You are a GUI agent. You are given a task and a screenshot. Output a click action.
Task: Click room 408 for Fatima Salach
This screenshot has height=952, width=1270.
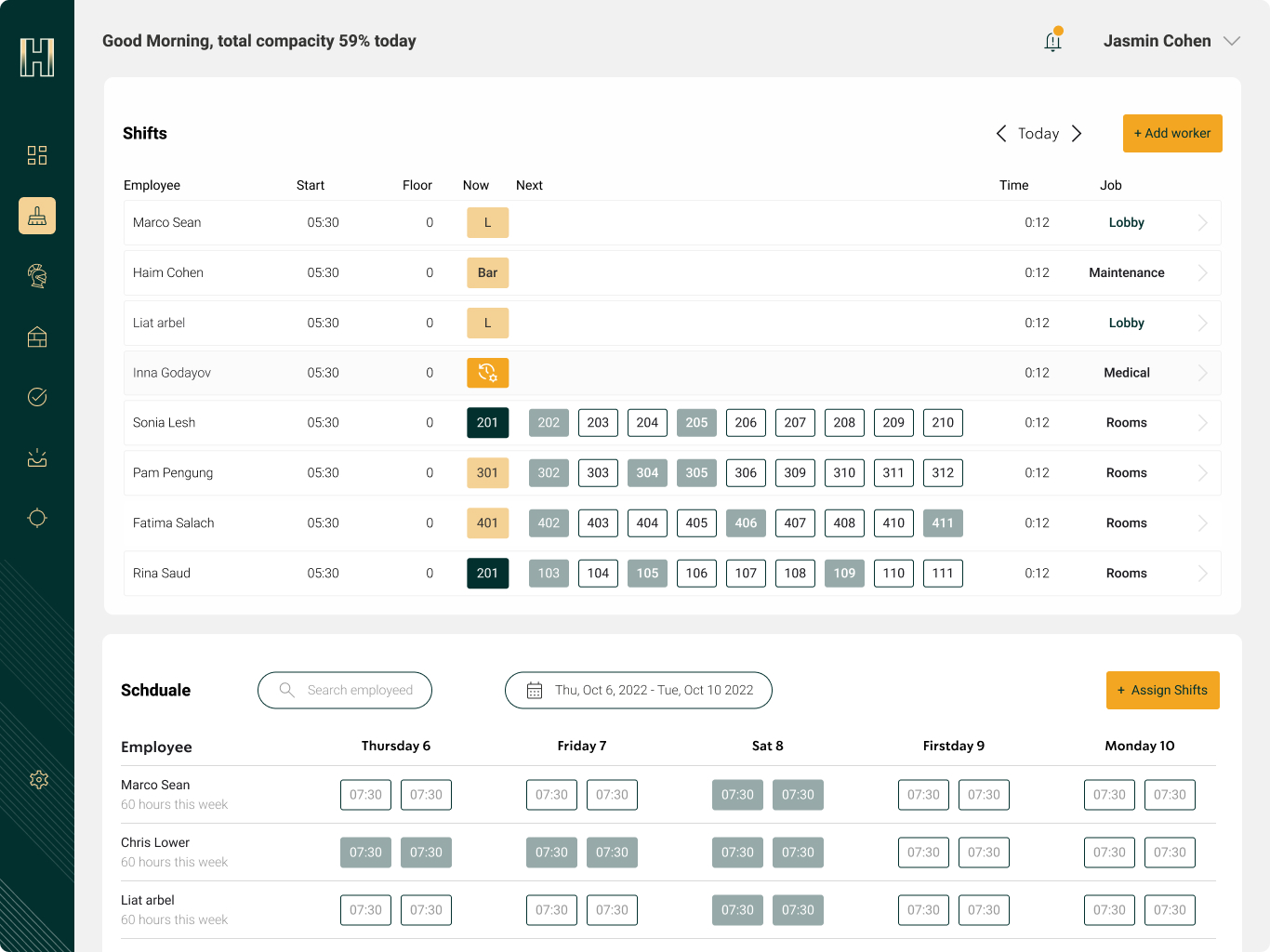coord(844,523)
